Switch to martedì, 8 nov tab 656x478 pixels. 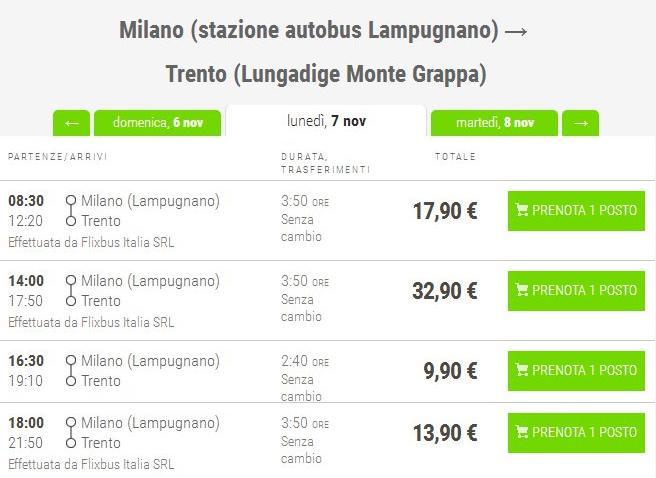(494, 123)
